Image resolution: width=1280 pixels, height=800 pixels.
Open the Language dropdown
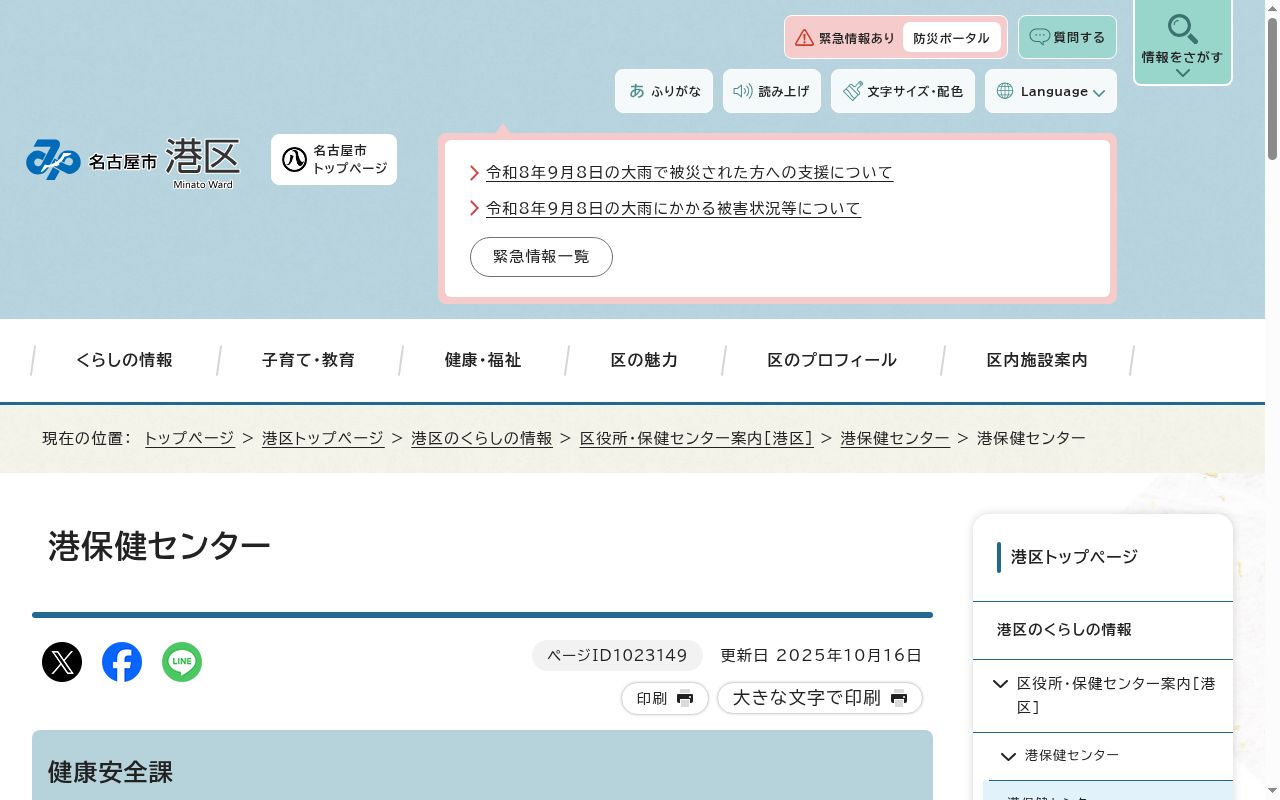click(1051, 91)
